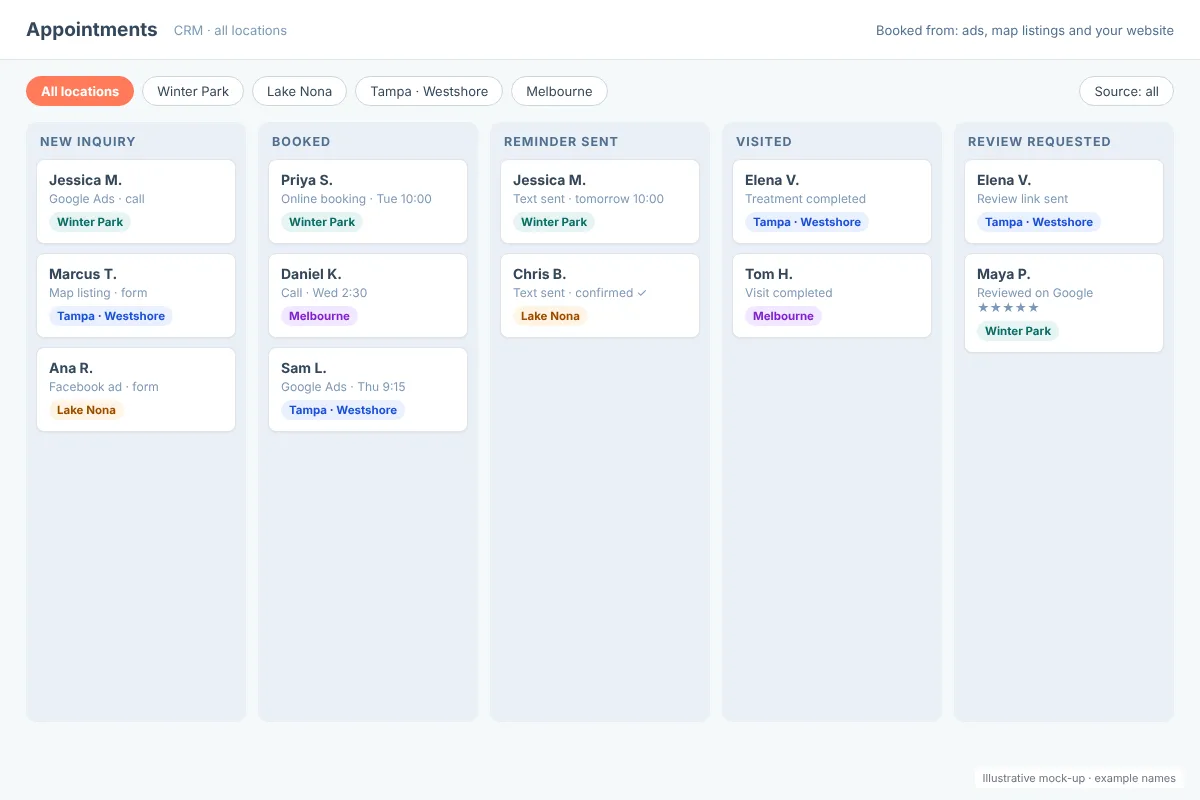
Task: Click Tampa · Westshore tag on Marcus T.
Action: [111, 316]
